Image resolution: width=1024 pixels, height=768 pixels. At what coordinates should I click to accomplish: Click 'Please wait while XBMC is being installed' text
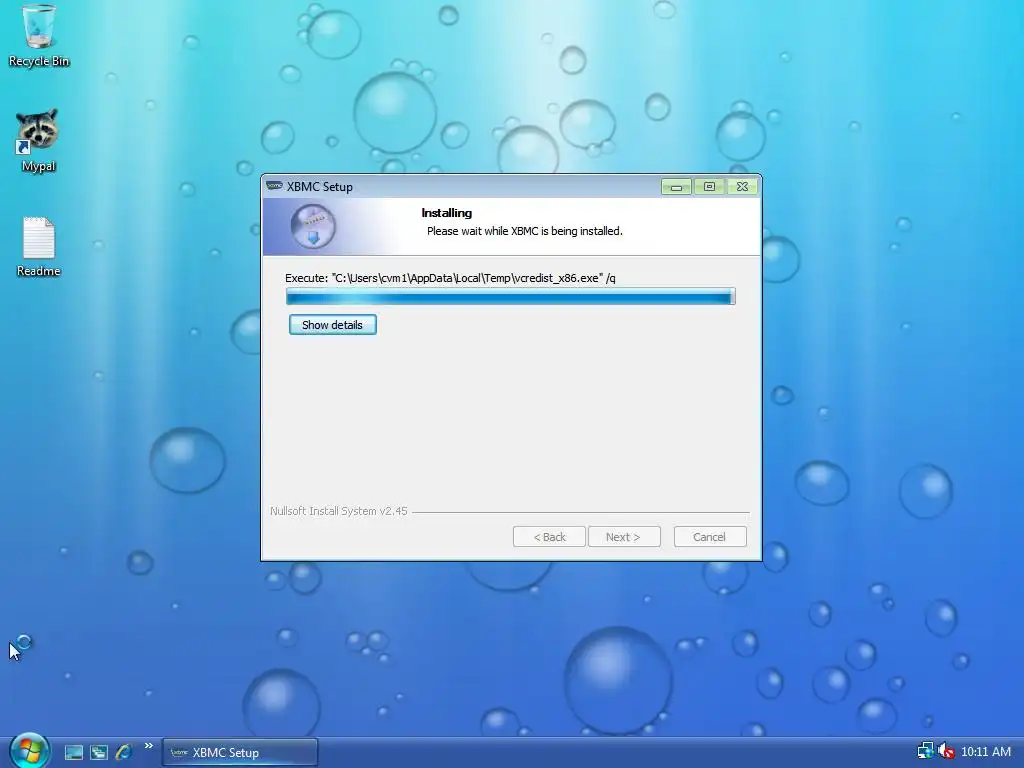(524, 231)
